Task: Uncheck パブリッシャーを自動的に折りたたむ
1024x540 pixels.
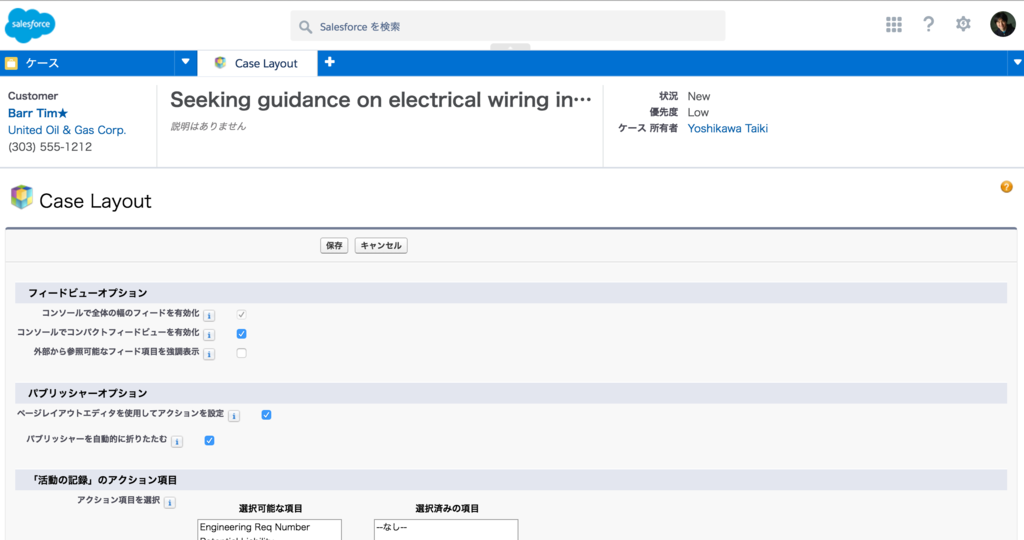Action: coord(210,440)
